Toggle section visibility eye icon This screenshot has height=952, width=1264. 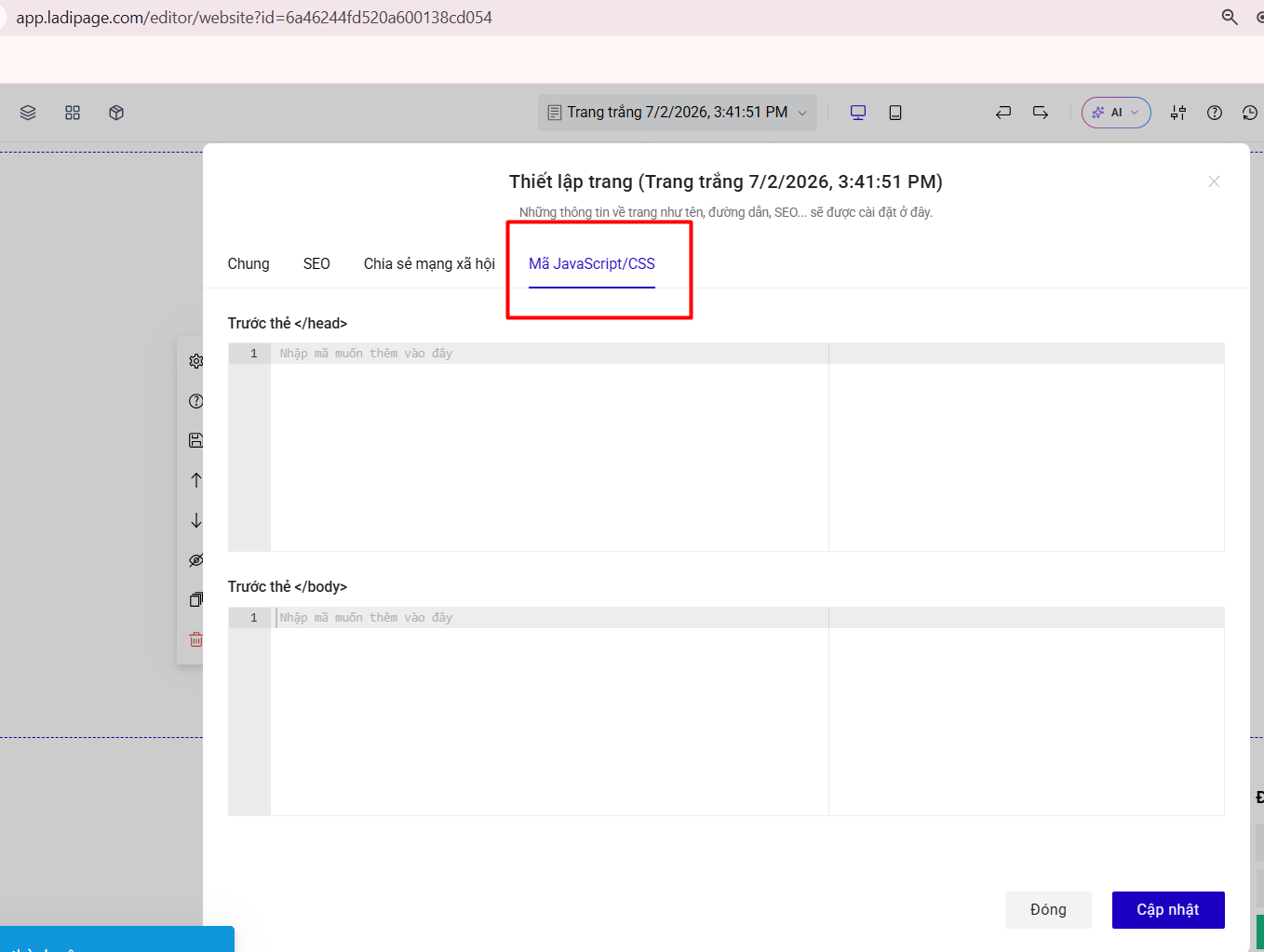(195, 560)
